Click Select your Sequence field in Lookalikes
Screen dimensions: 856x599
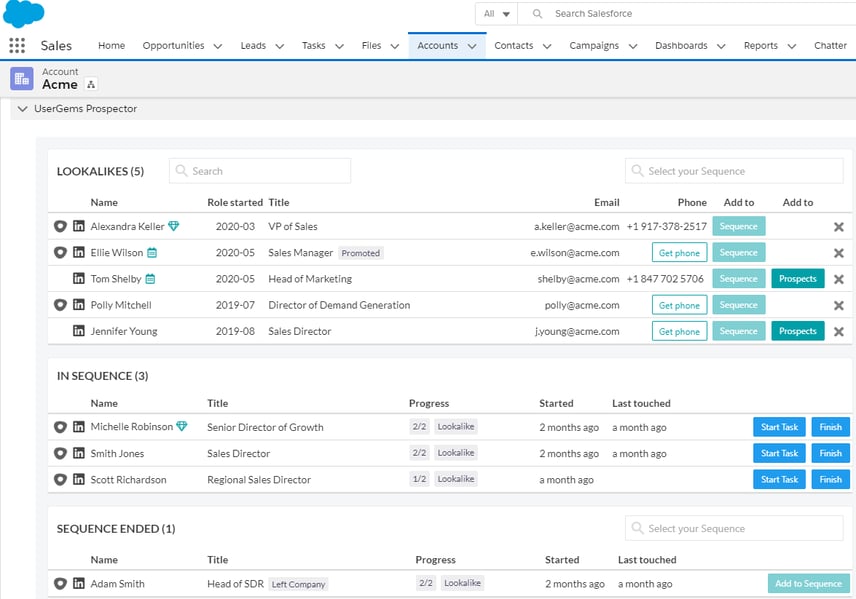[734, 171]
